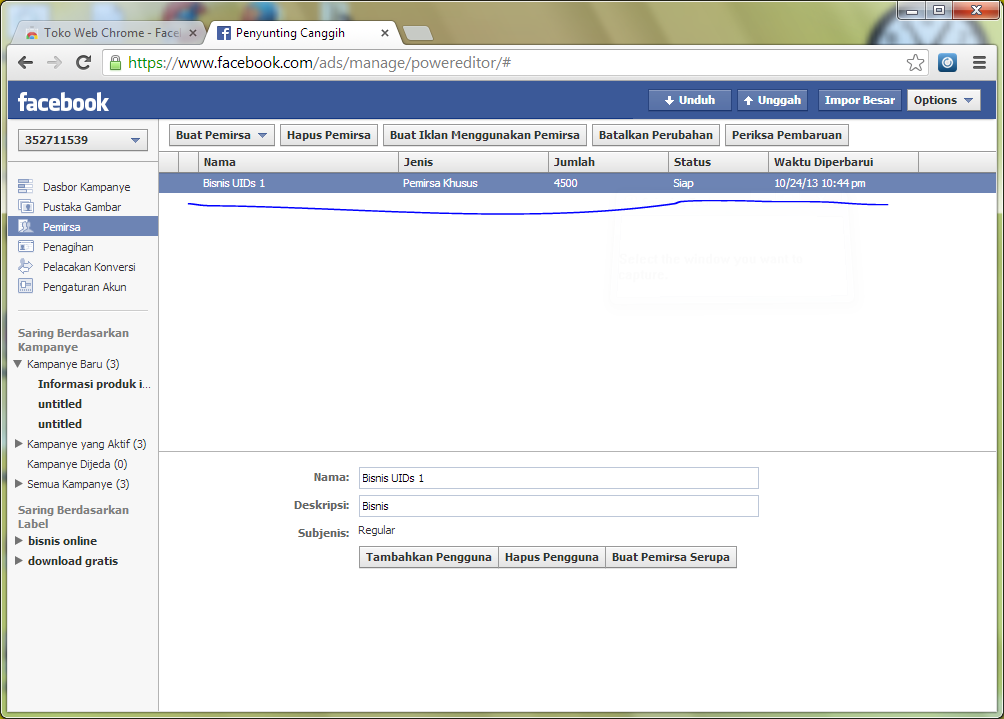Viewport: 1004px width, 719px height.
Task: Open the Options dropdown
Action: [943, 100]
